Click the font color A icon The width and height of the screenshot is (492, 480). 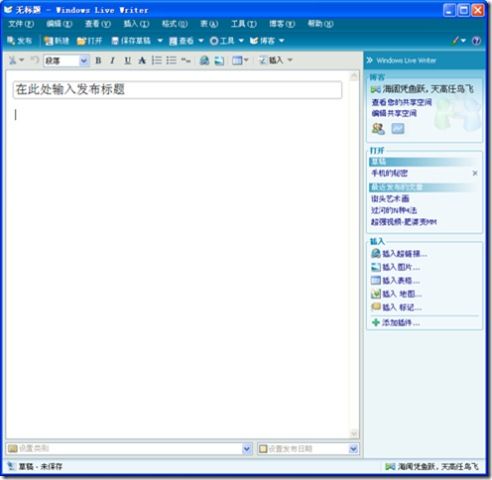[142, 60]
